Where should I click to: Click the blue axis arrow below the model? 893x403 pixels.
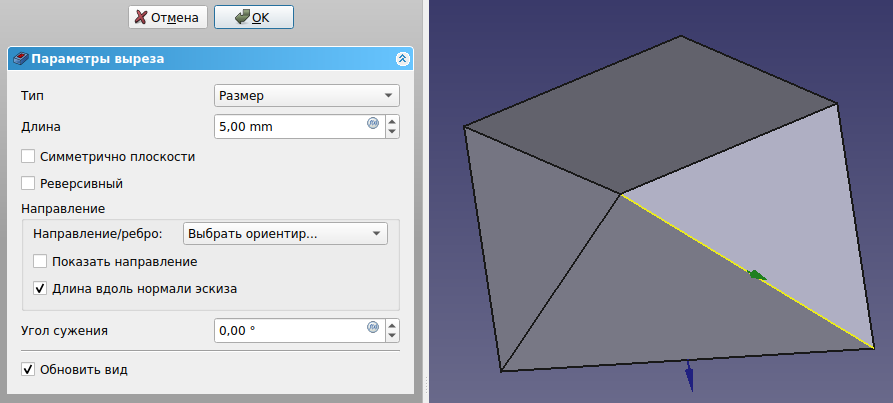coord(689,377)
